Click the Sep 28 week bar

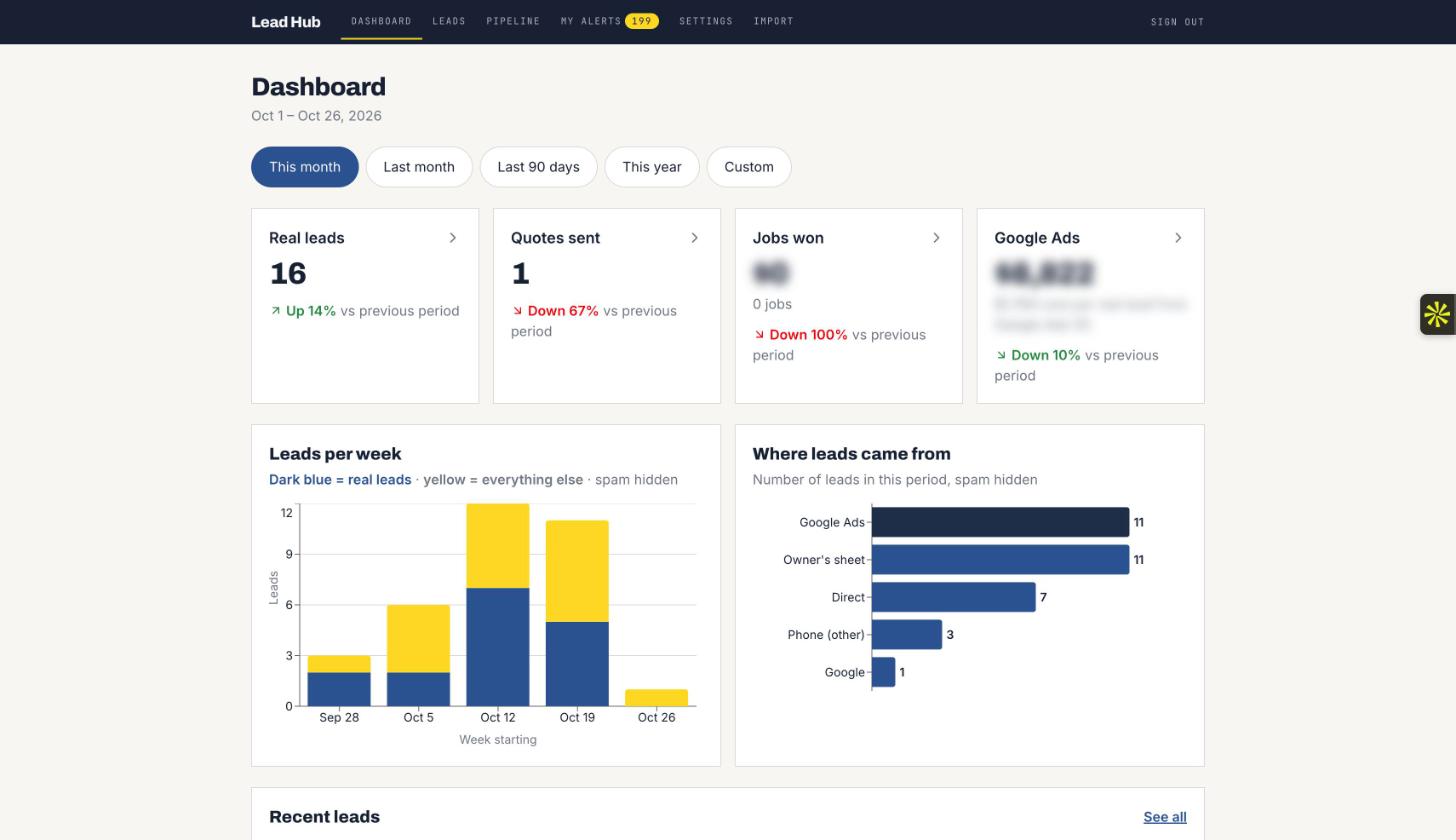pyautogui.click(x=339, y=681)
